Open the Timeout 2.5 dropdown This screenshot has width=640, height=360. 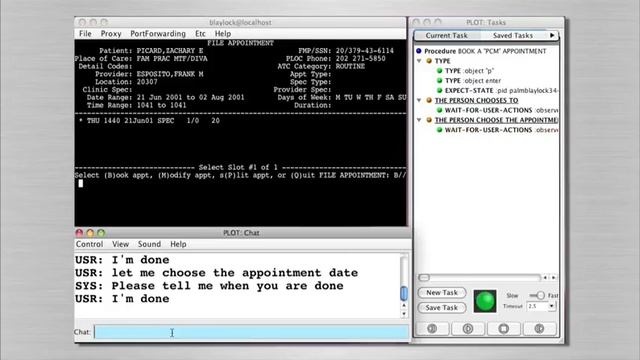tap(551, 306)
